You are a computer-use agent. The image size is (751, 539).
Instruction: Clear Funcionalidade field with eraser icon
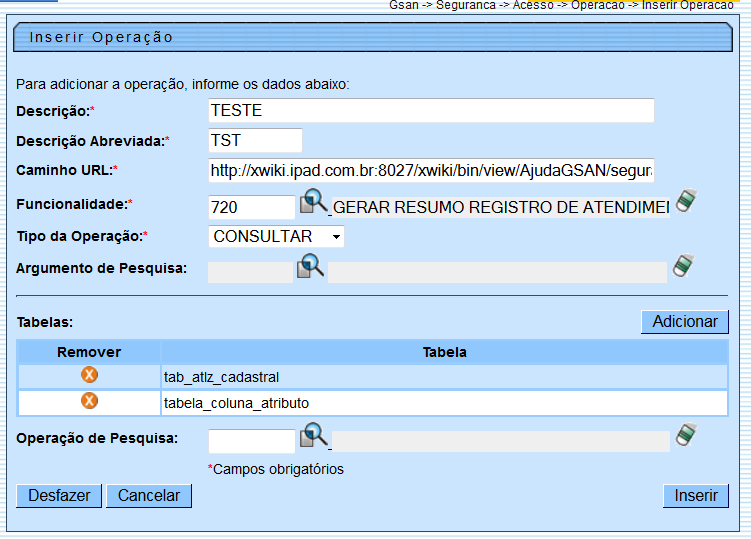click(x=686, y=200)
